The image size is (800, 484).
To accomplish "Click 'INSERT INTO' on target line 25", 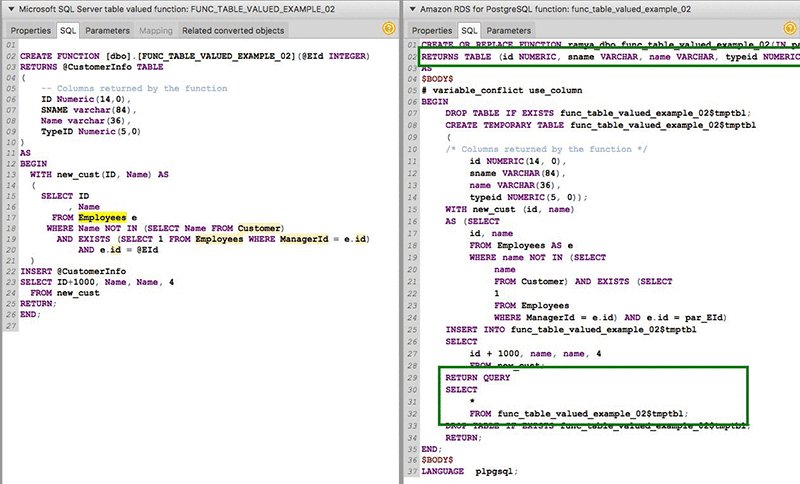I will 476,329.
